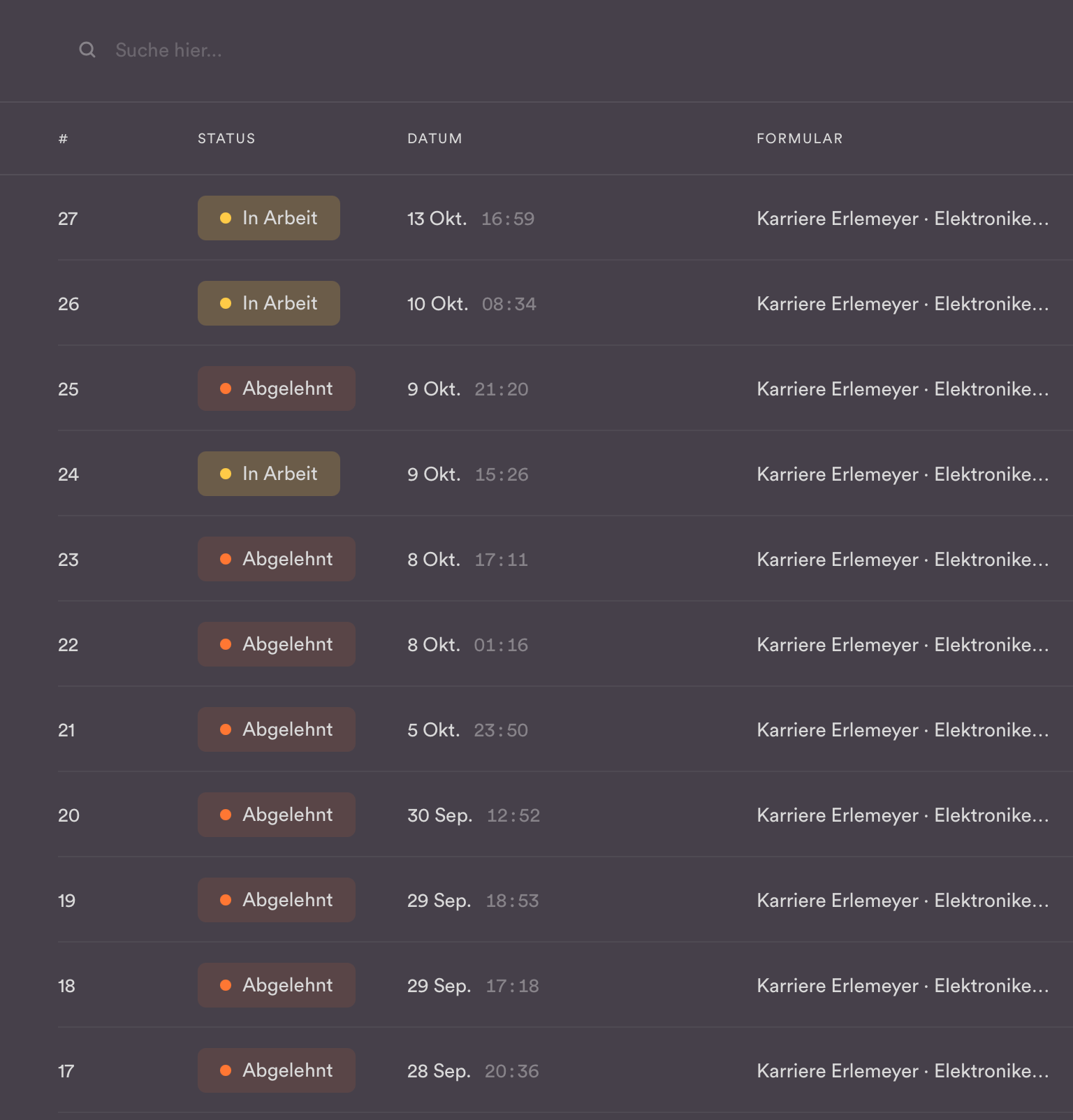Open the 'Abgelehnt' status badge of entry 22
Viewport: 1073px width, 1120px height.
coord(277,644)
